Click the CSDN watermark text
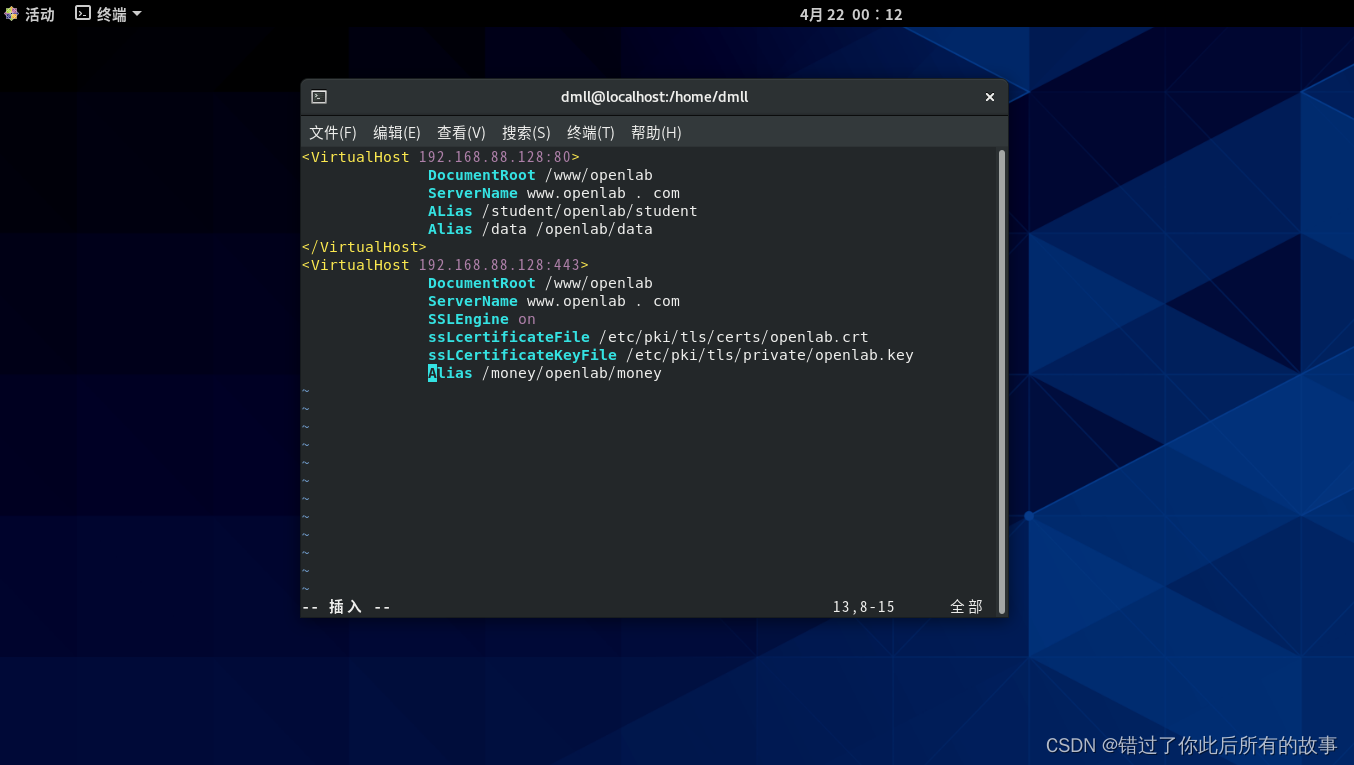The image size is (1354, 765). click(x=1190, y=745)
